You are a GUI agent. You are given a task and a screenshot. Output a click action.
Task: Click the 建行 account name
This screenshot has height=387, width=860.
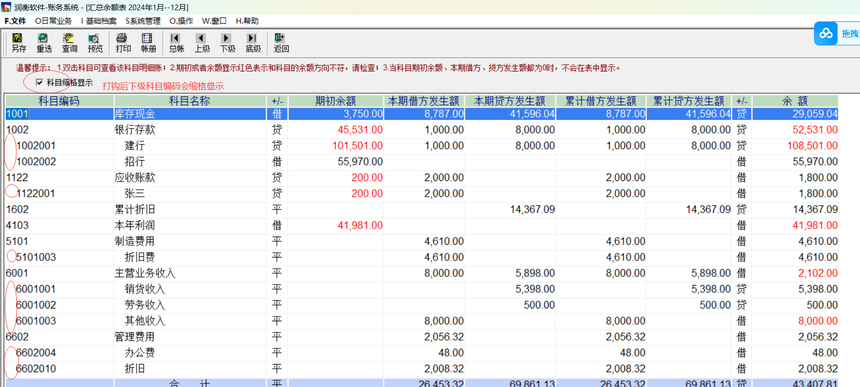[135, 146]
